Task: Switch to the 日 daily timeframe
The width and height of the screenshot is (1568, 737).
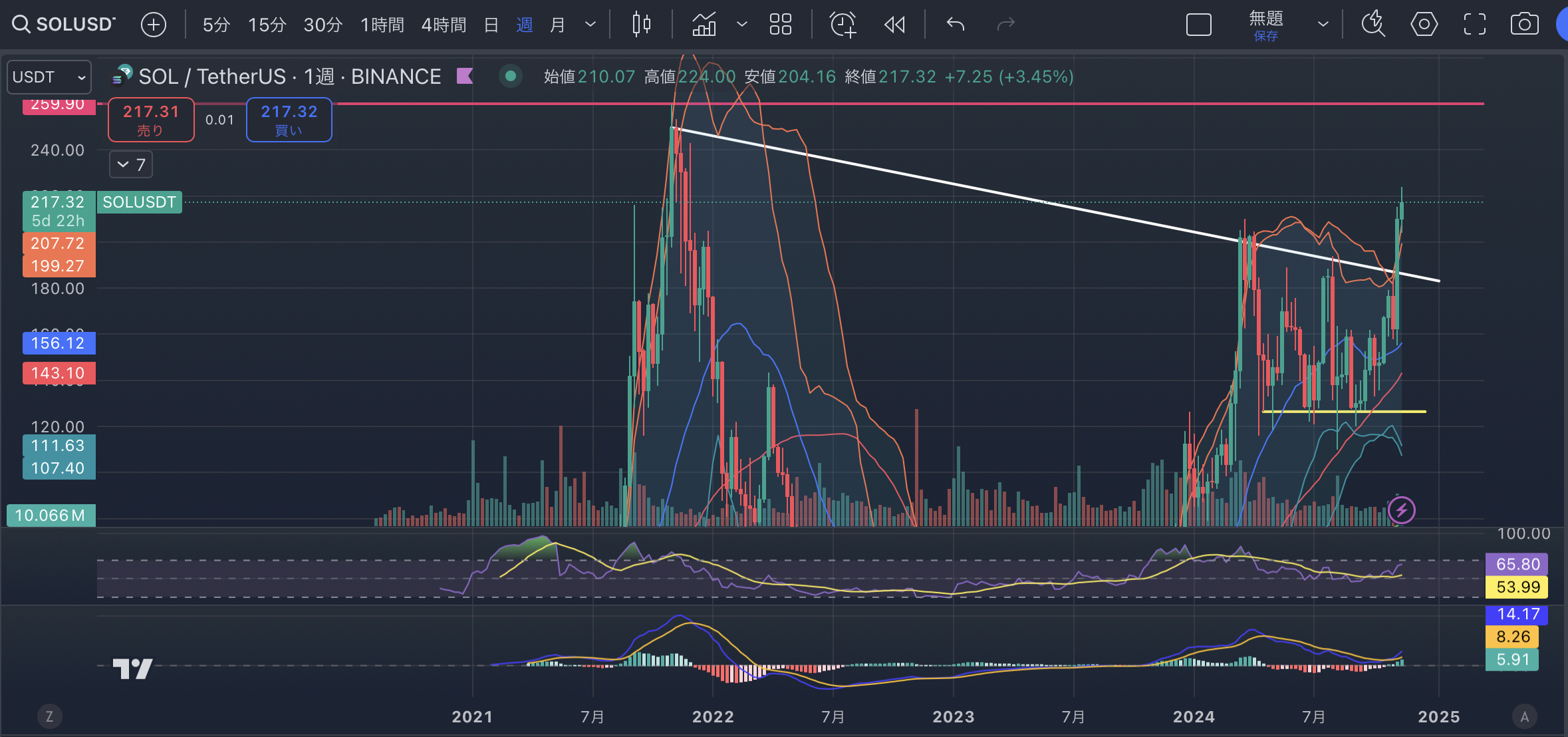Action: [x=491, y=25]
